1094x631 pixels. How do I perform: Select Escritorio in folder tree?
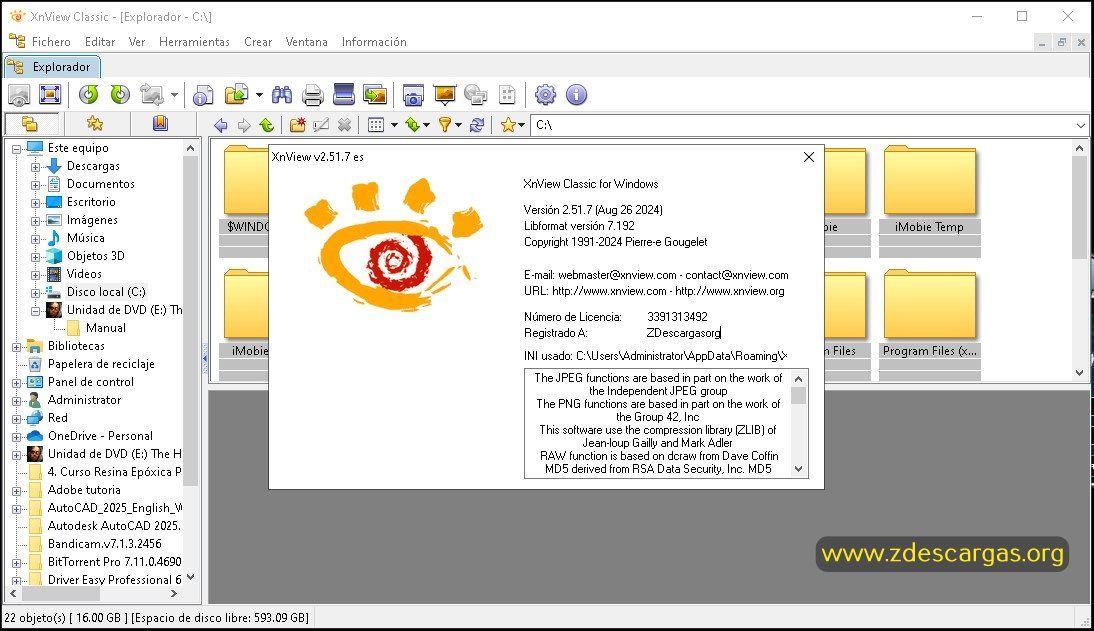[91, 202]
